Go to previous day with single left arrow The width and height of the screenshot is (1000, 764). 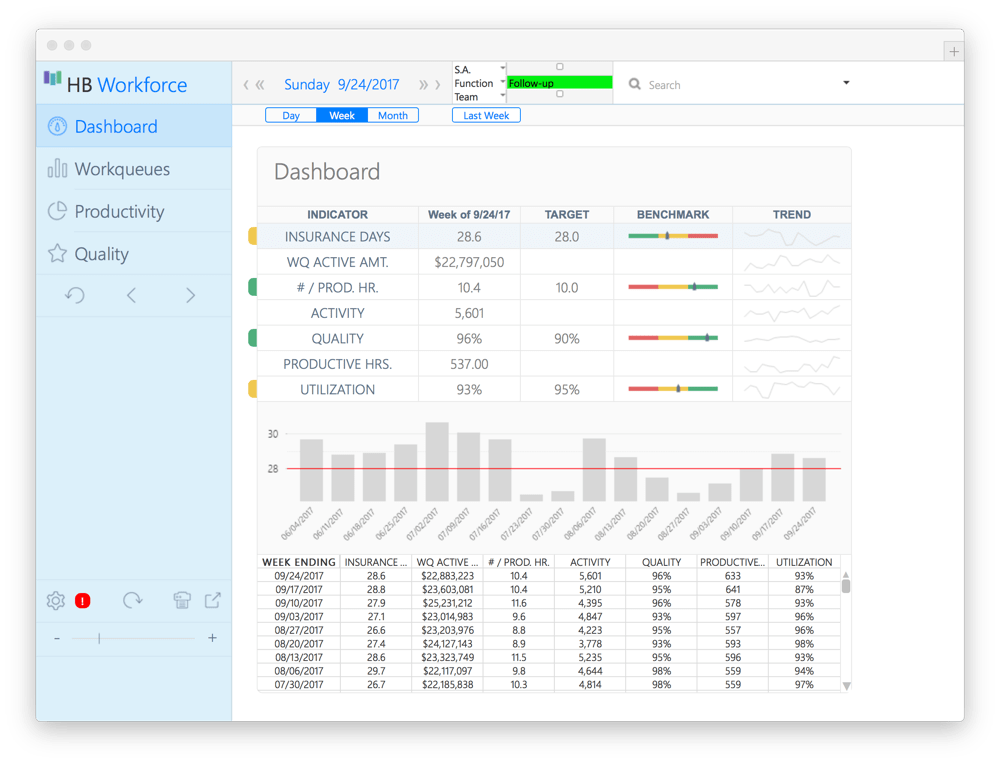(x=246, y=84)
